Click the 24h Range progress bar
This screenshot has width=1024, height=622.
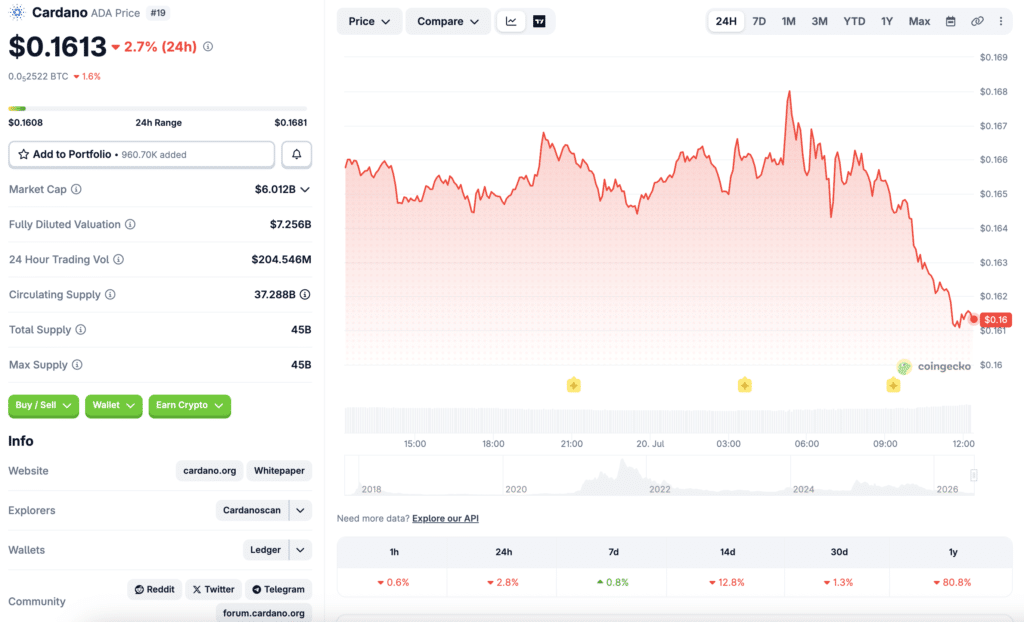157,108
